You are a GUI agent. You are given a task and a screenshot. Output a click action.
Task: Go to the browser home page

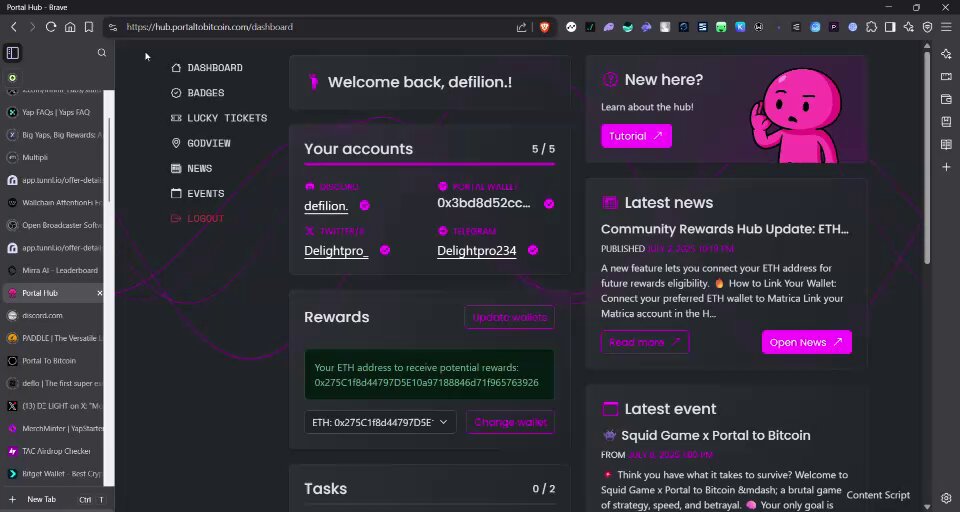click(70, 27)
